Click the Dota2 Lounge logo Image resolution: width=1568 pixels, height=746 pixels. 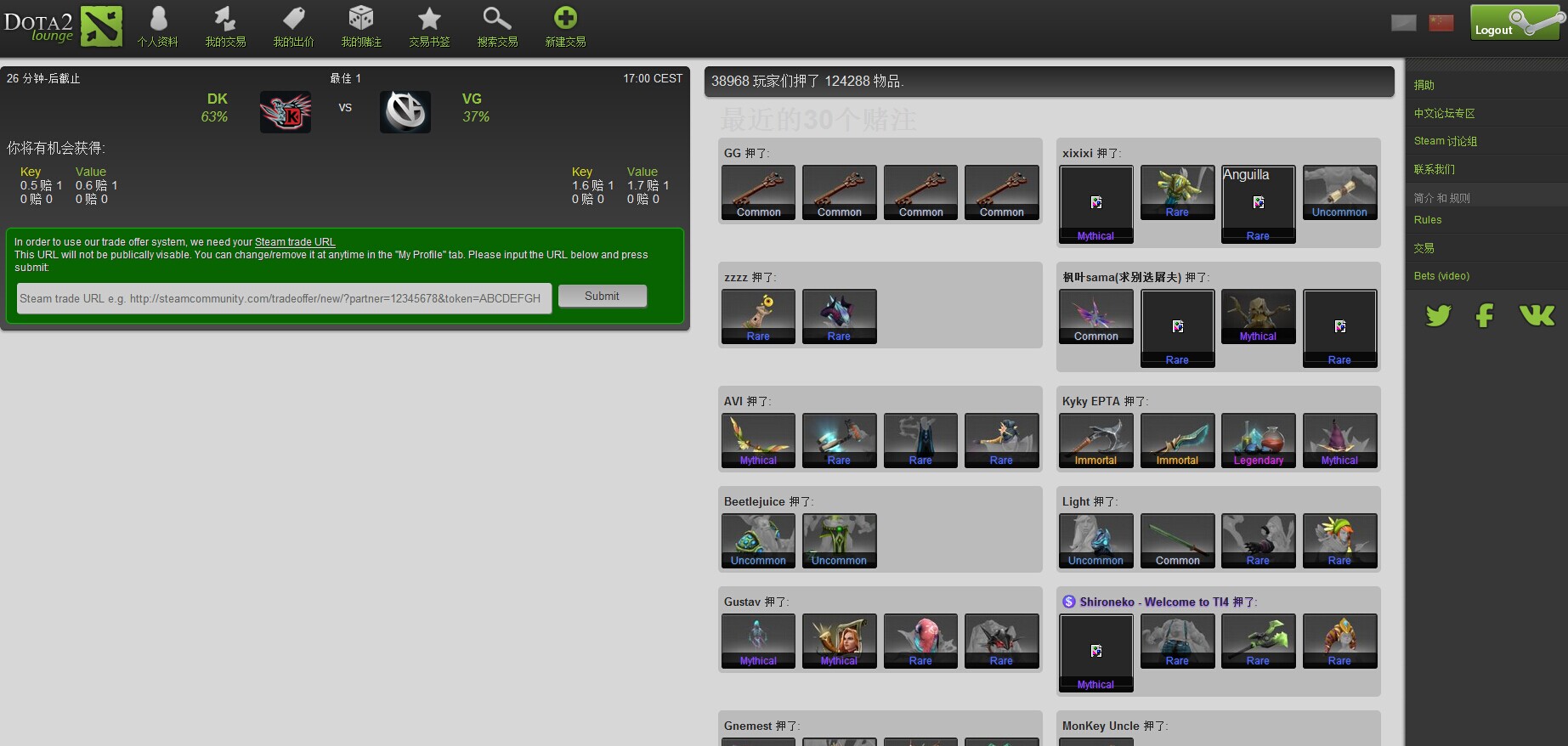[x=63, y=25]
